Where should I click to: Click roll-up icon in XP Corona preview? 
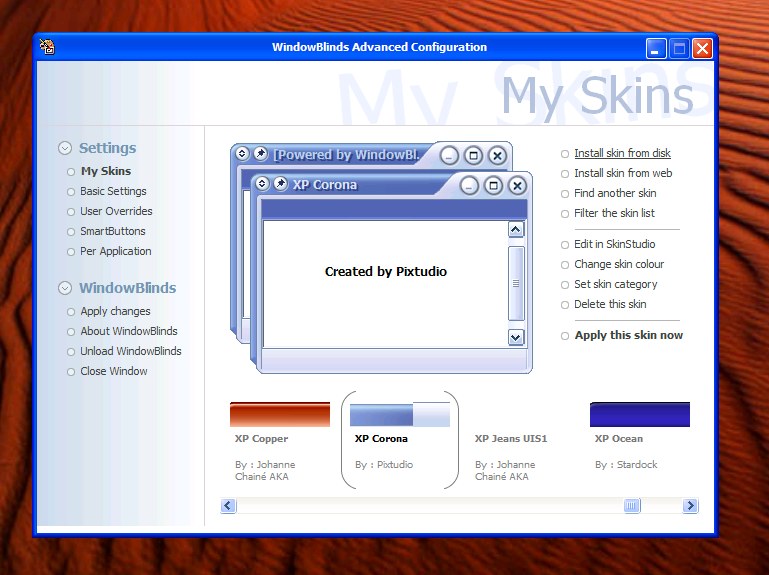(x=262, y=183)
